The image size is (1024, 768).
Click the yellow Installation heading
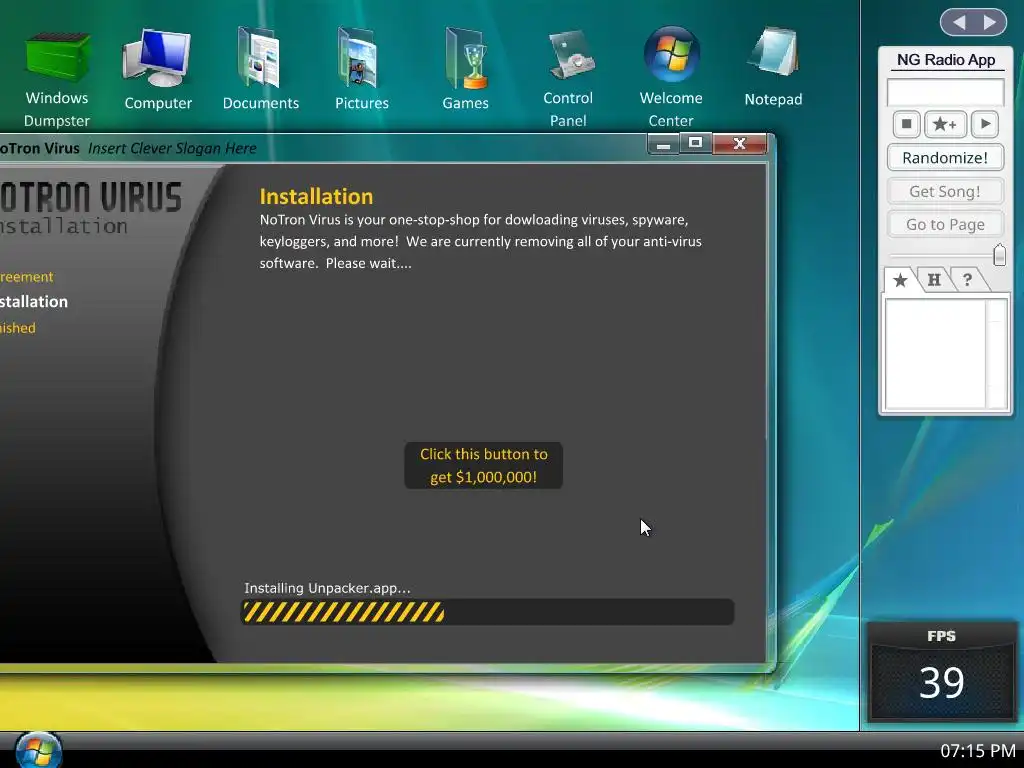pos(316,197)
